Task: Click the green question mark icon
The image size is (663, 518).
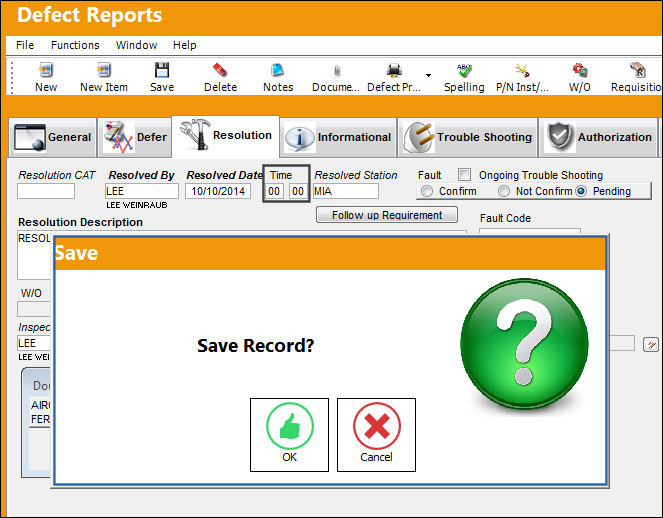Action: pyautogui.click(x=524, y=343)
